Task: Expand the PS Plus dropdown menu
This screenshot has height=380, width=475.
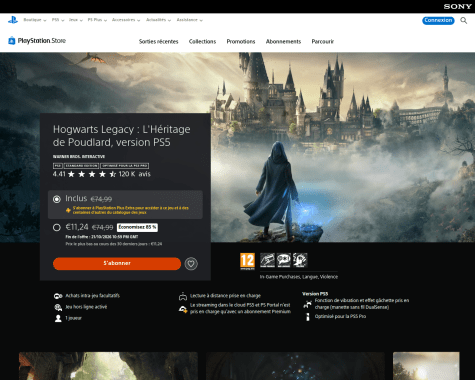Action: [x=97, y=20]
